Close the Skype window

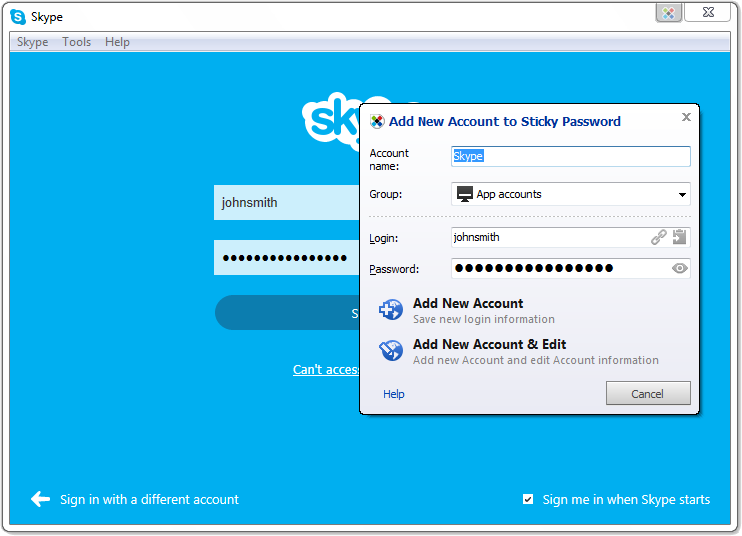[x=708, y=12]
